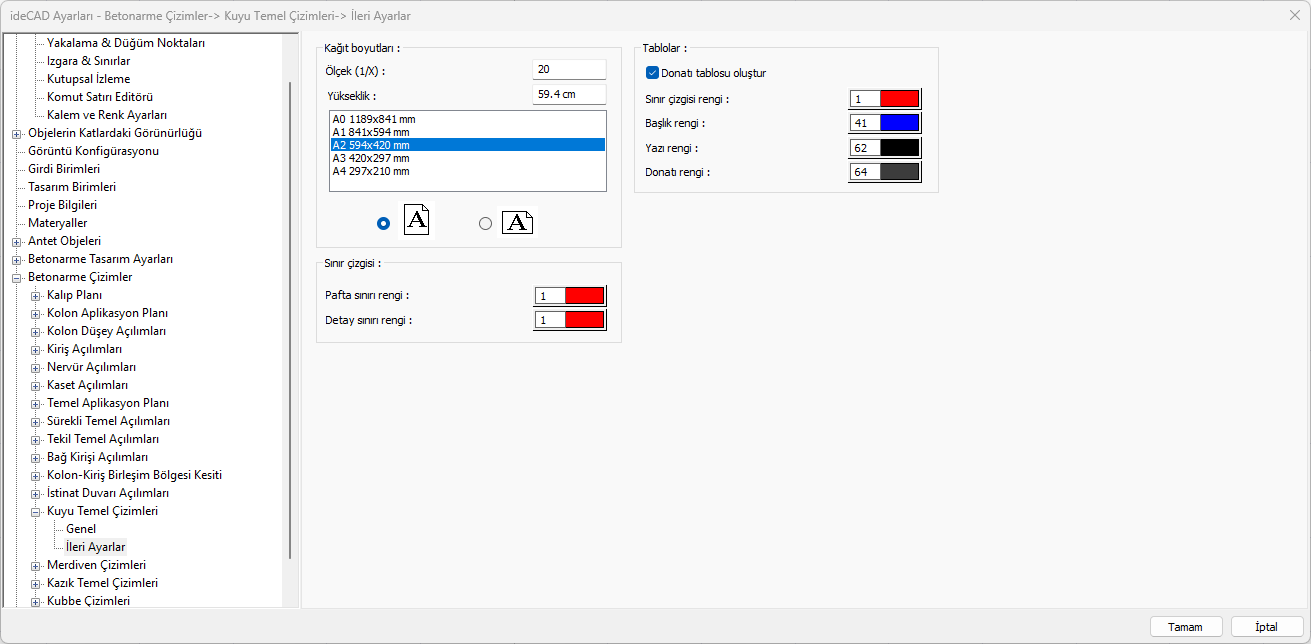
Task: Click the landscape page orientation icon
Action: point(517,222)
